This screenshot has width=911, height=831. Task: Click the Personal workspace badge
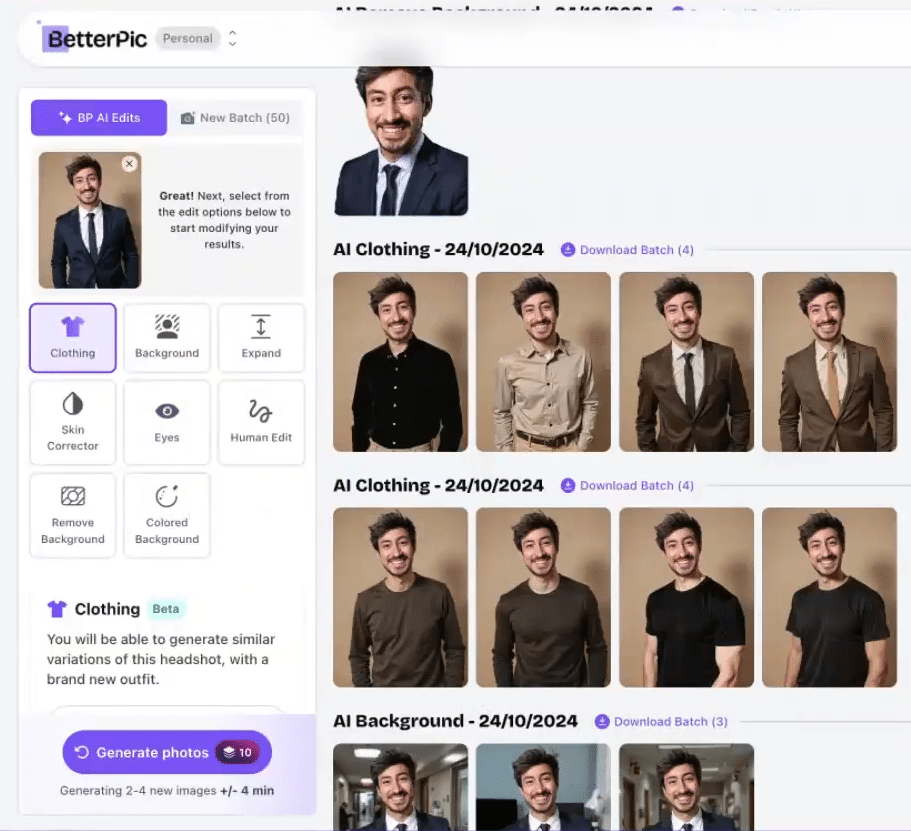click(188, 38)
